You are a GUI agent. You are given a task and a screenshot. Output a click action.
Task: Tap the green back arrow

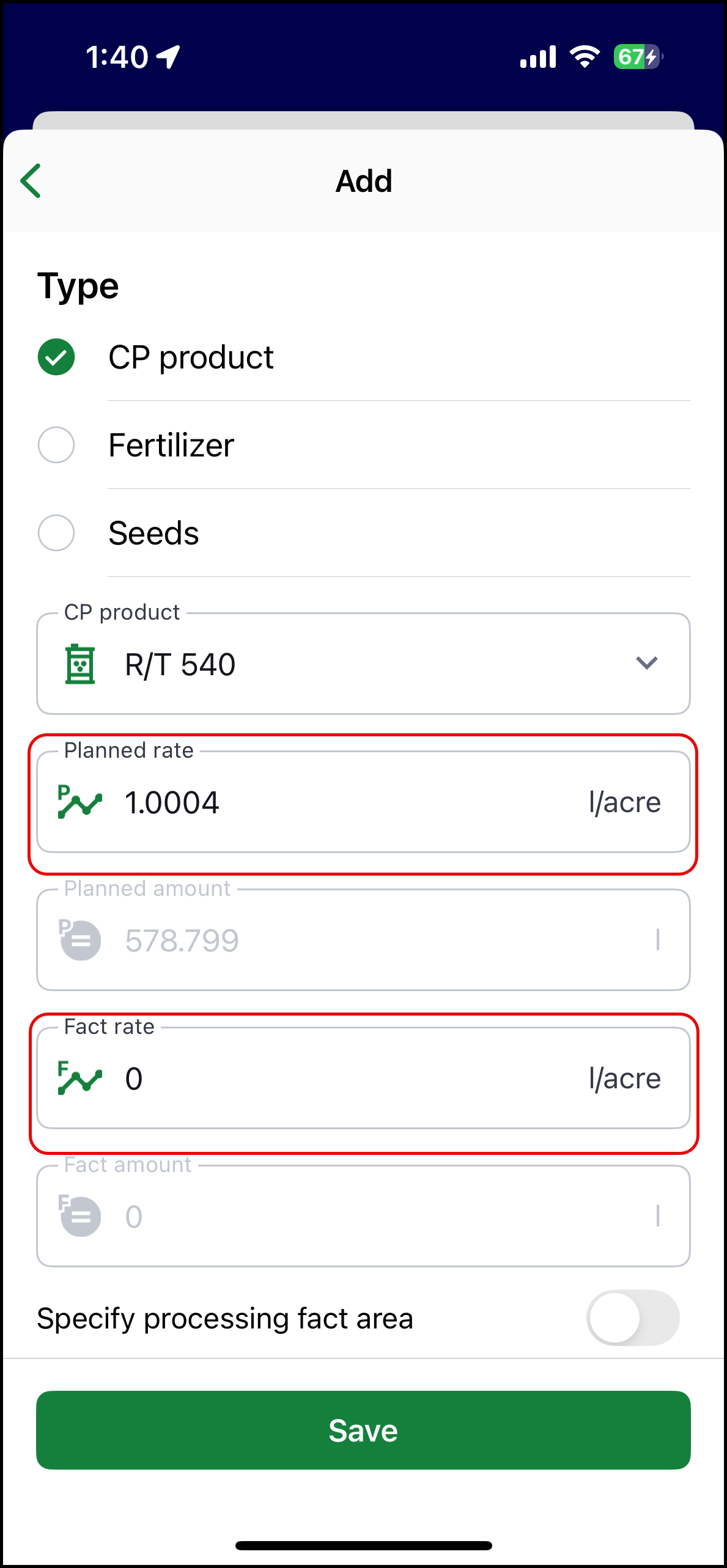[x=31, y=181]
